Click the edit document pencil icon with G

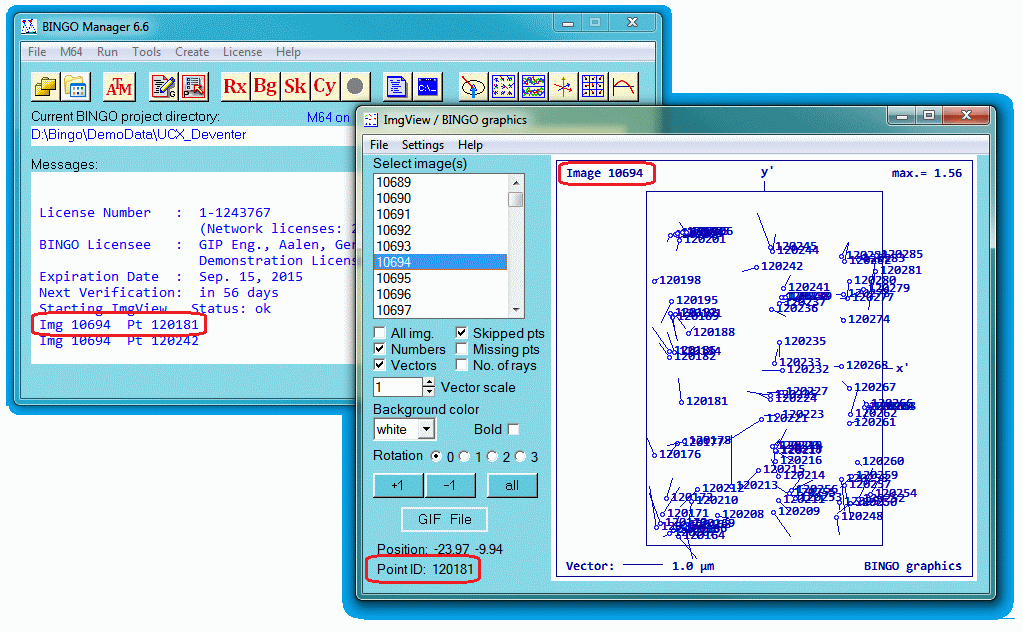tap(163, 87)
